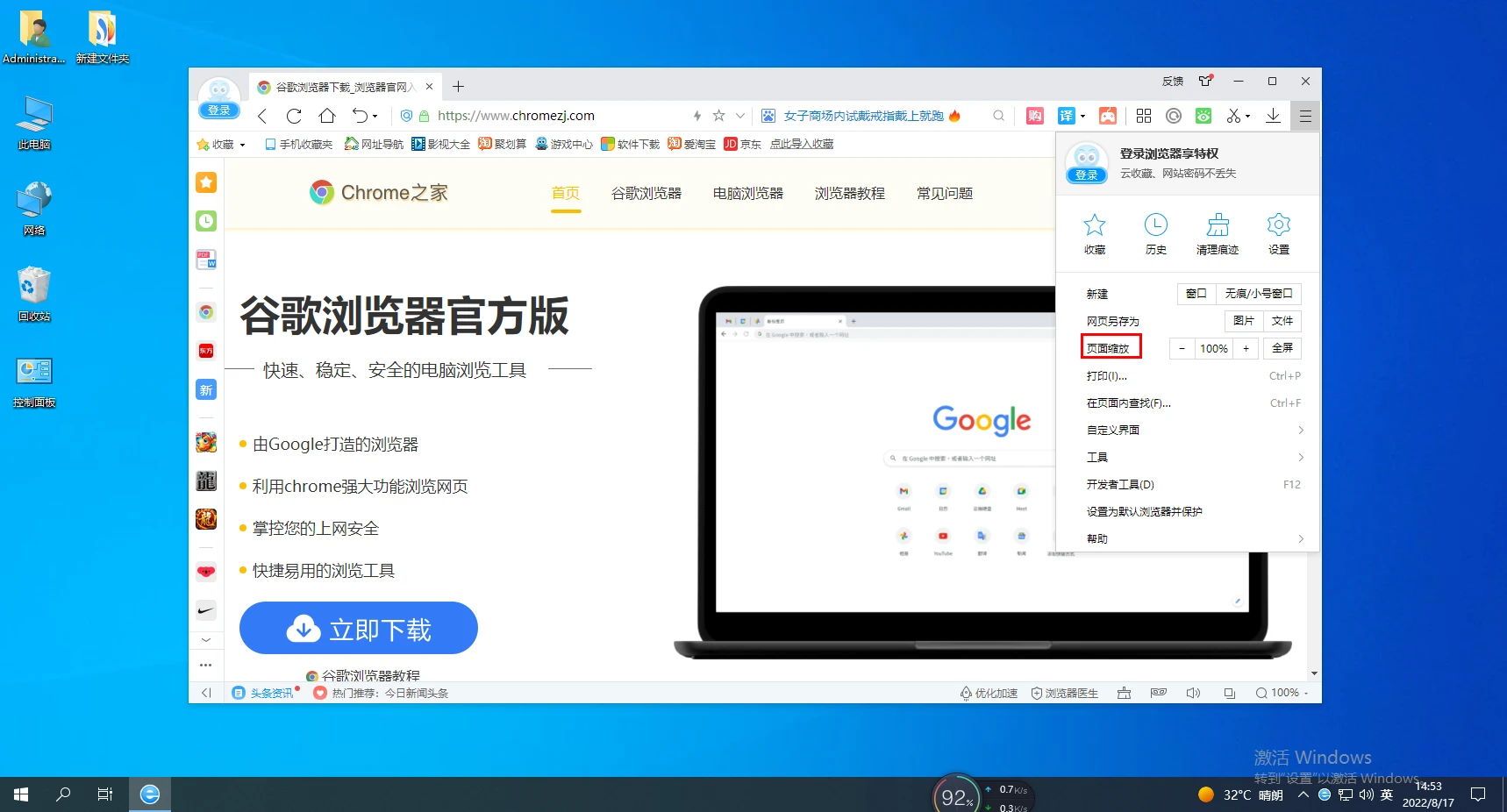Click the 100% zoom value in menu
Screen dimensions: 1507x812
point(1214,348)
